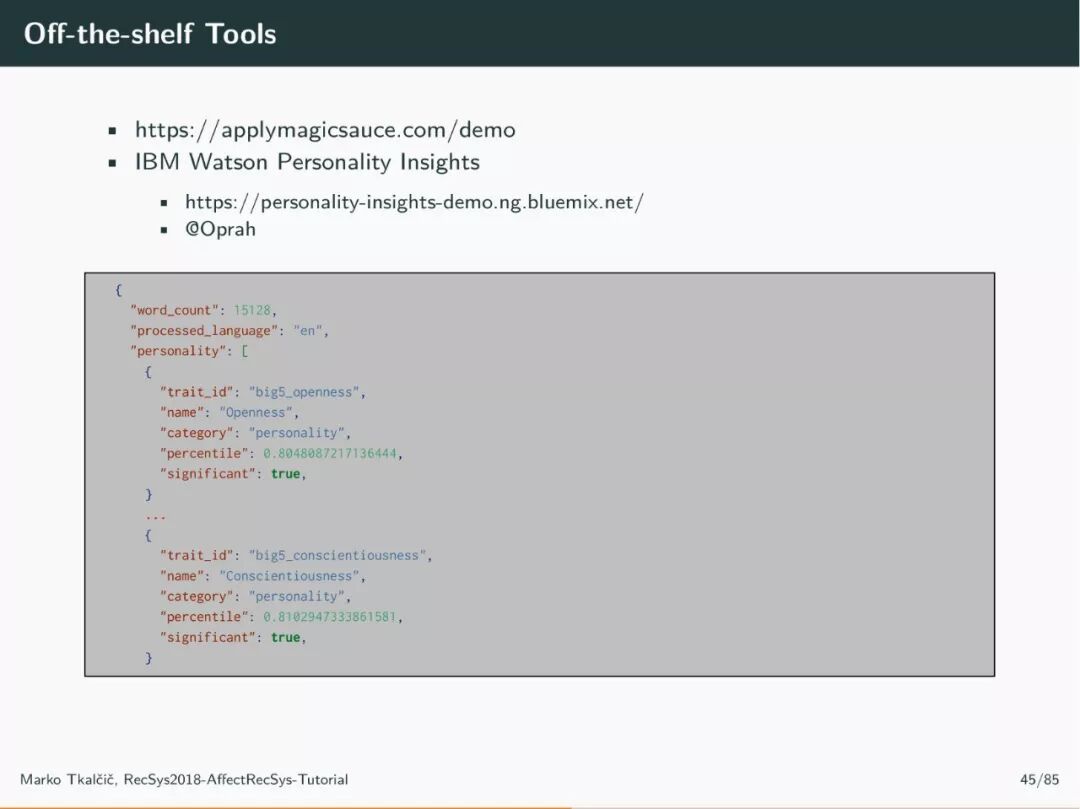Open the personality-insights-demo.ng.bluemix.net link

[415, 202]
